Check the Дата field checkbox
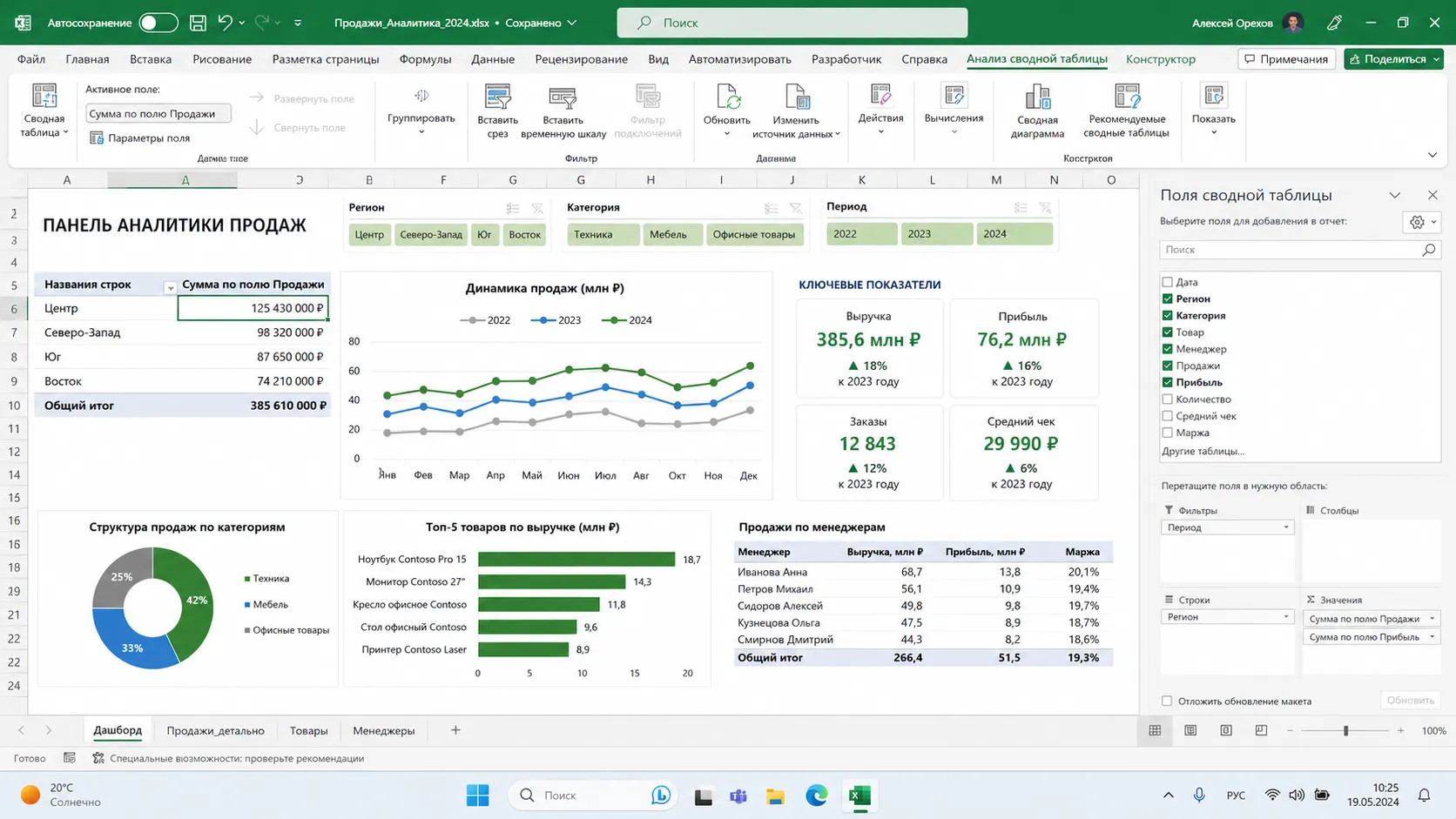Image resolution: width=1456 pixels, height=819 pixels. tap(1167, 282)
